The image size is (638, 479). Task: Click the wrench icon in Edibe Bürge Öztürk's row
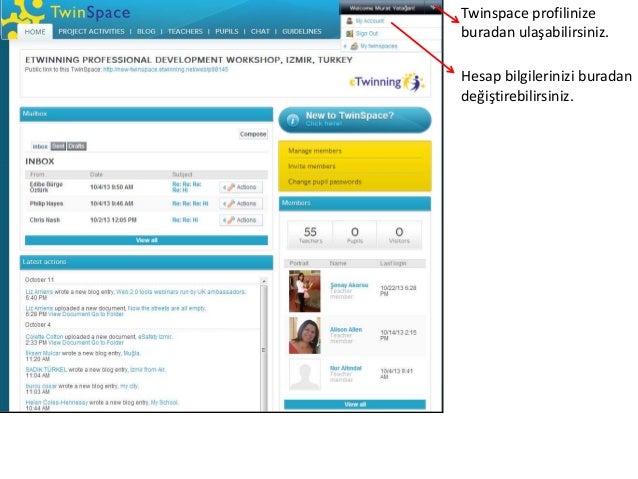[x=231, y=187]
